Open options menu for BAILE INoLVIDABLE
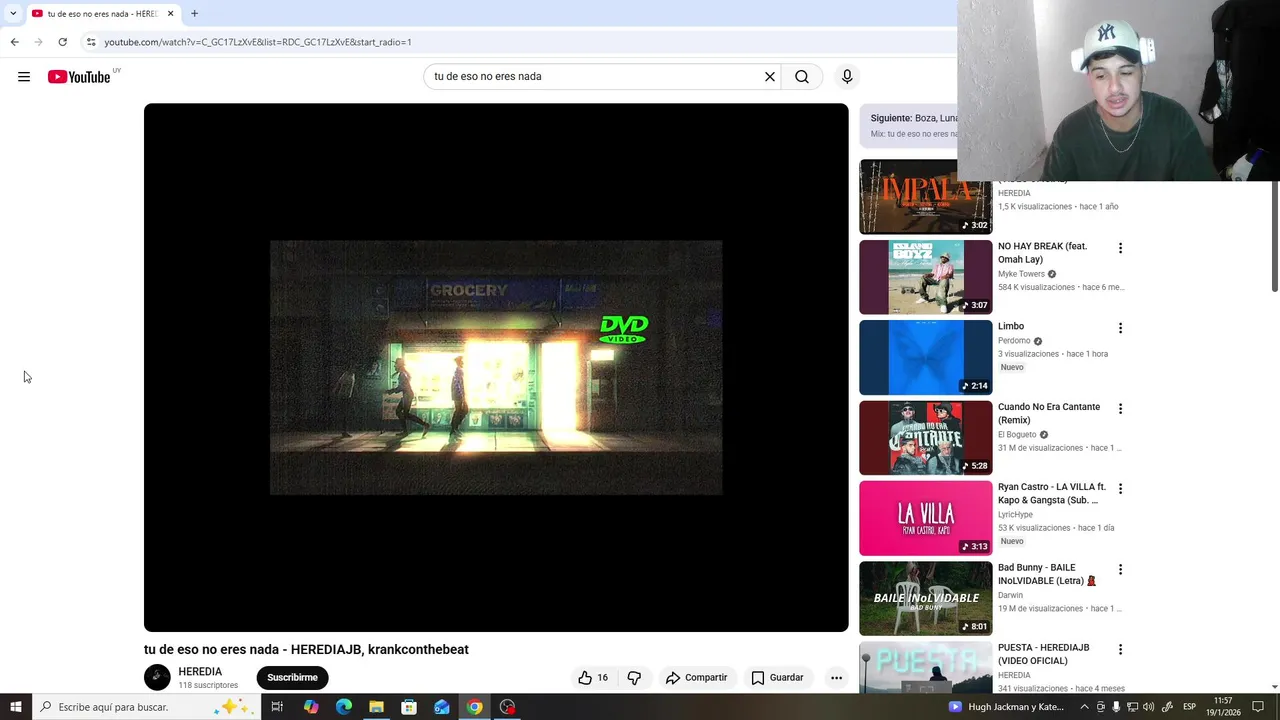Viewport: 1280px width, 720px height. coord(1120,570)
